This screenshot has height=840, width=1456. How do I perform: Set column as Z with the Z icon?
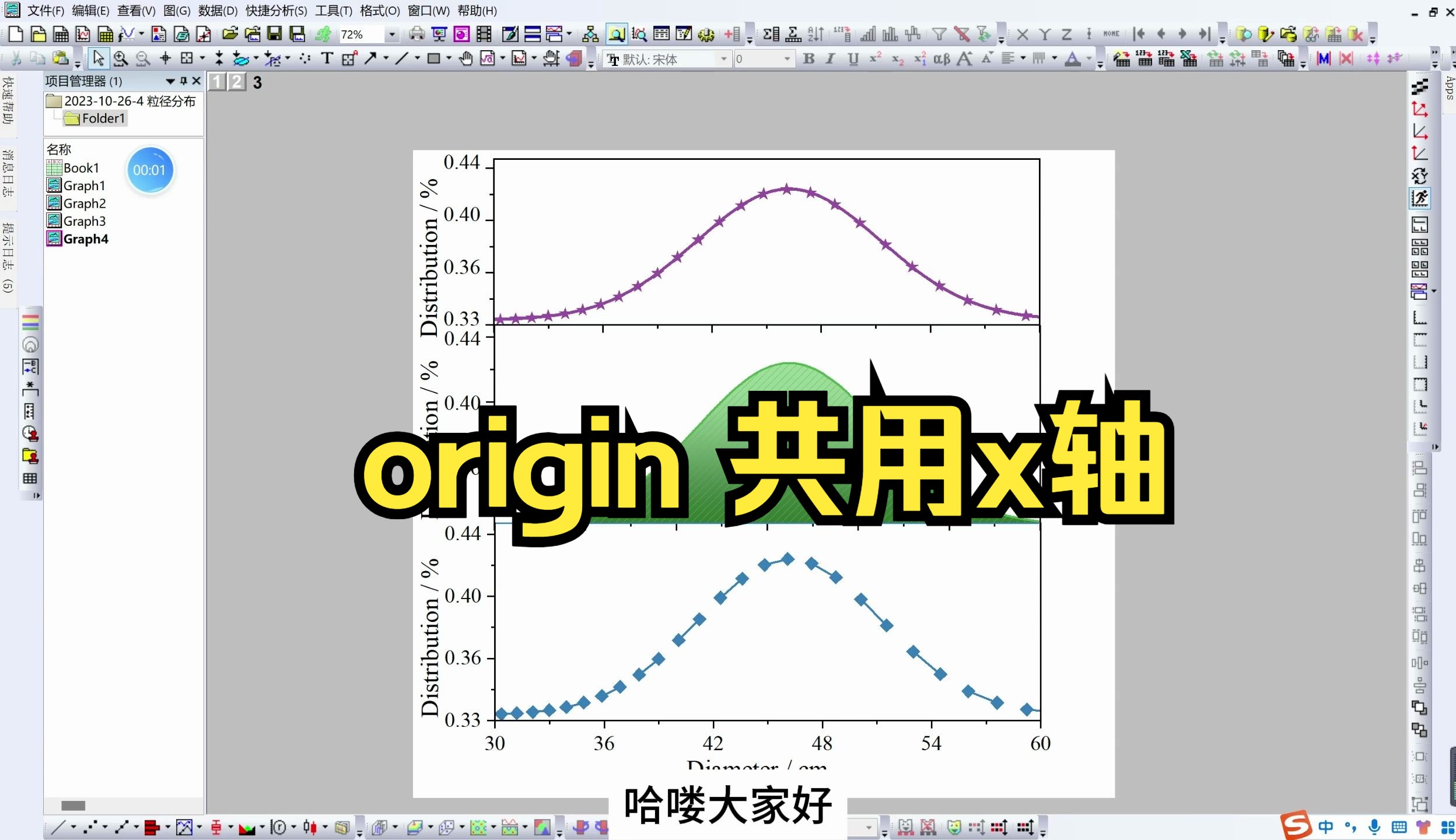1066,34
